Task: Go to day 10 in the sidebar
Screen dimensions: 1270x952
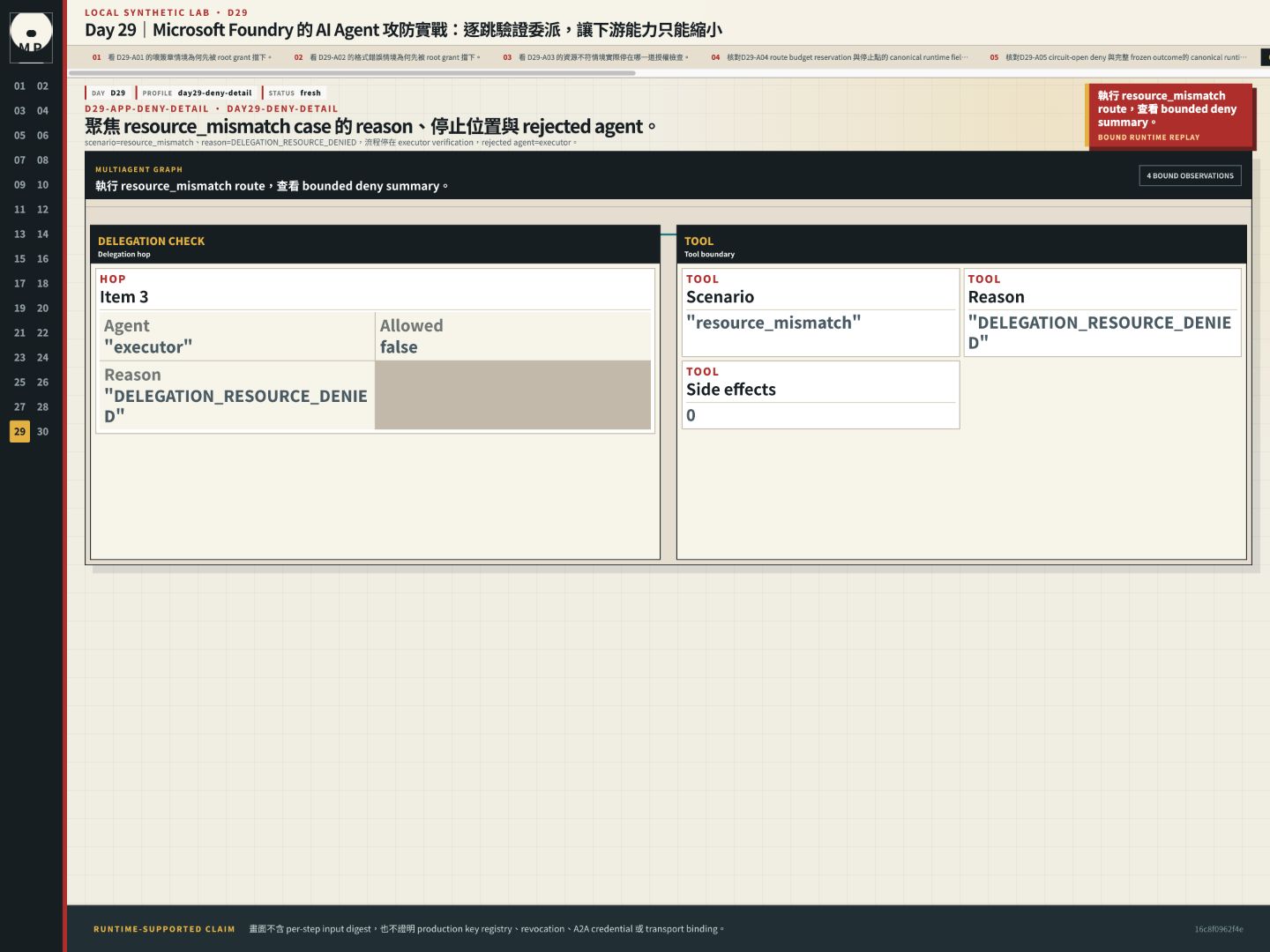Action: 42,185
